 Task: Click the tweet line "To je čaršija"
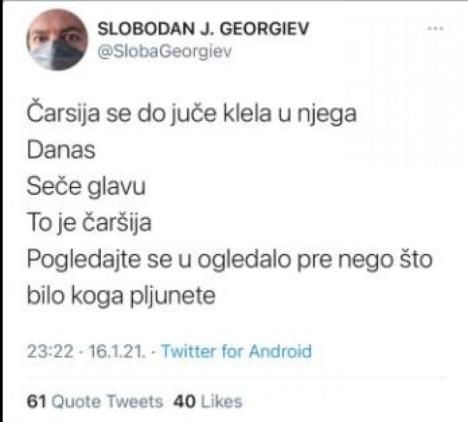click(89, 222)
